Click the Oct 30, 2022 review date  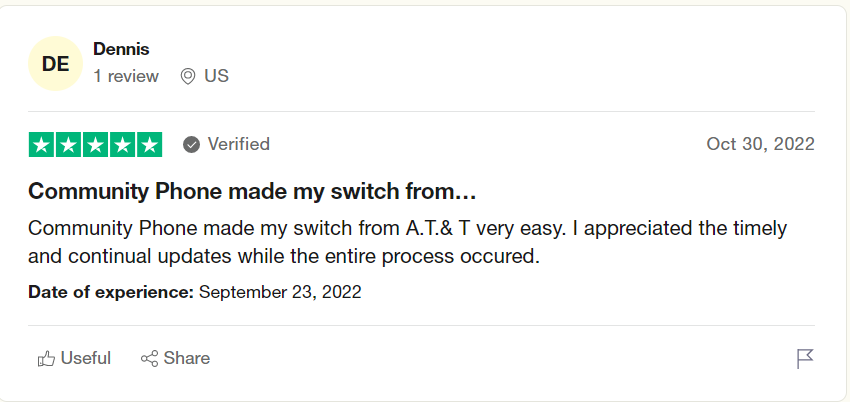pyautogui.click(x=760, y=144)
